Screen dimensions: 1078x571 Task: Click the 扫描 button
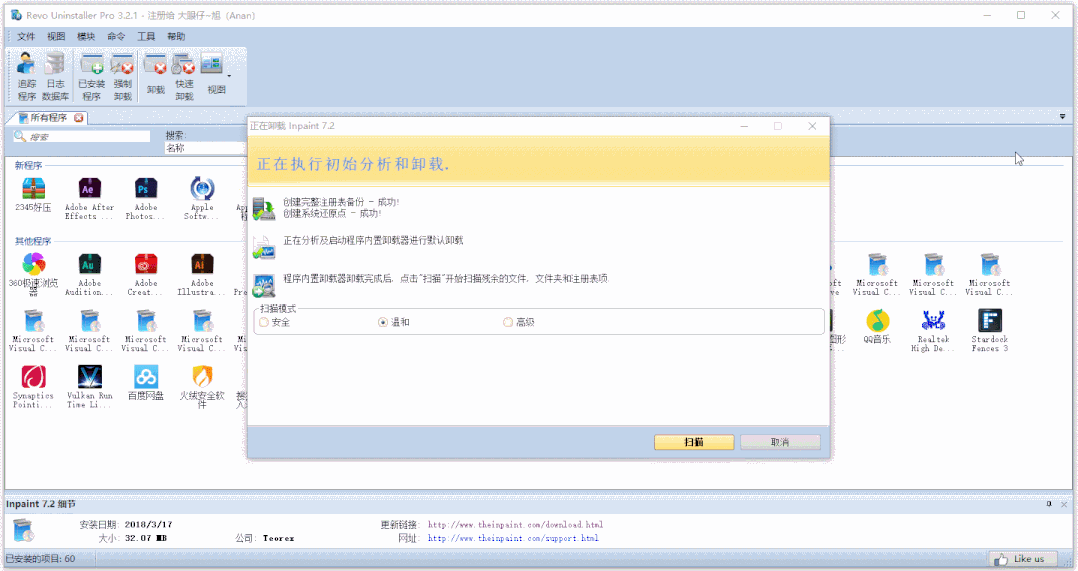click(694, 442)
